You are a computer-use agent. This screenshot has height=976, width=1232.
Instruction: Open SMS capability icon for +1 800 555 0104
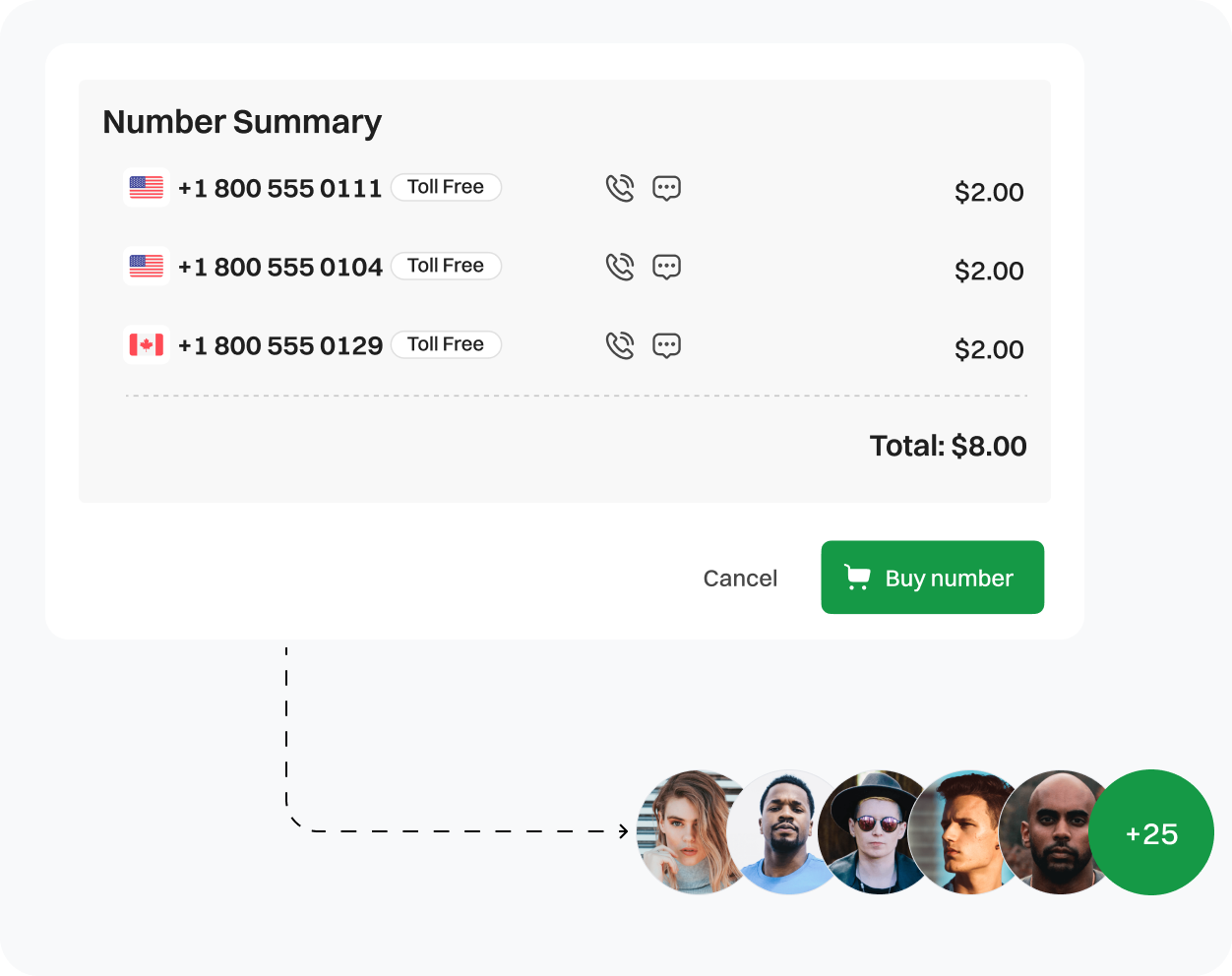[x=666, y=266]
